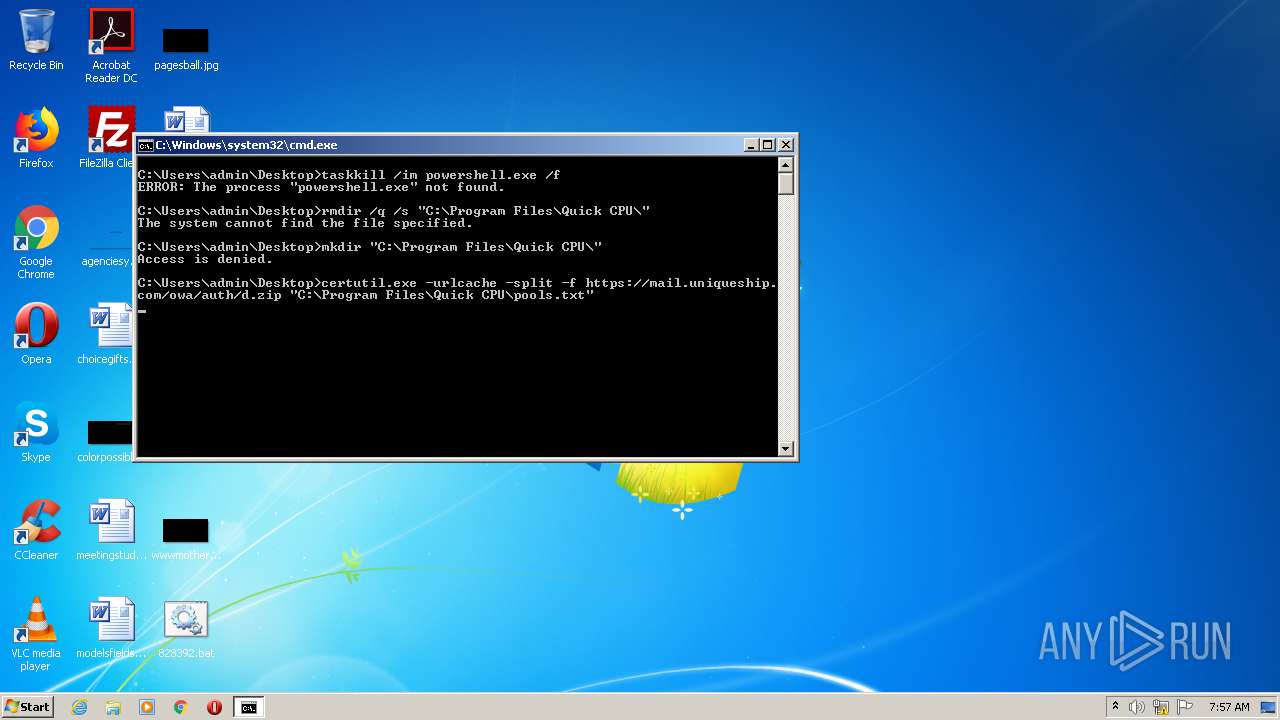
Task: Open FileZilla Client desktop shortcut
Action: pyautogui.click(x=108, y=138)
